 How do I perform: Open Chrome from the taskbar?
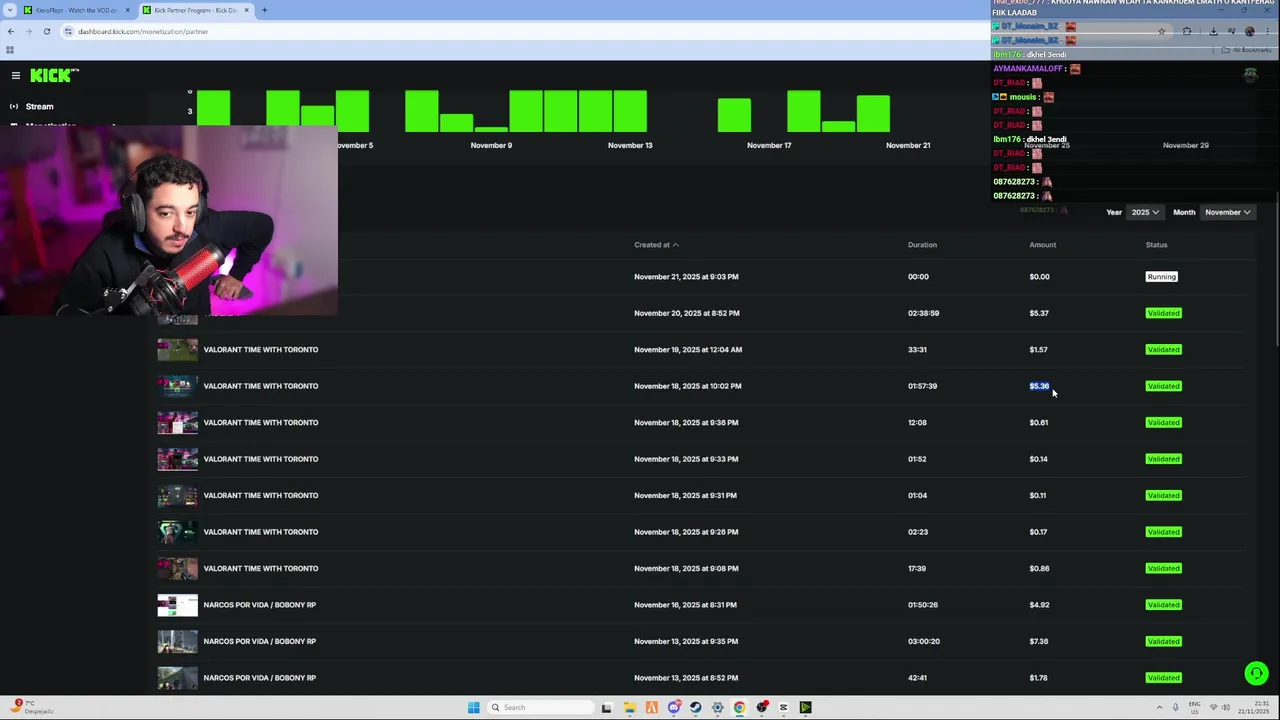click(x=739, y=707)
